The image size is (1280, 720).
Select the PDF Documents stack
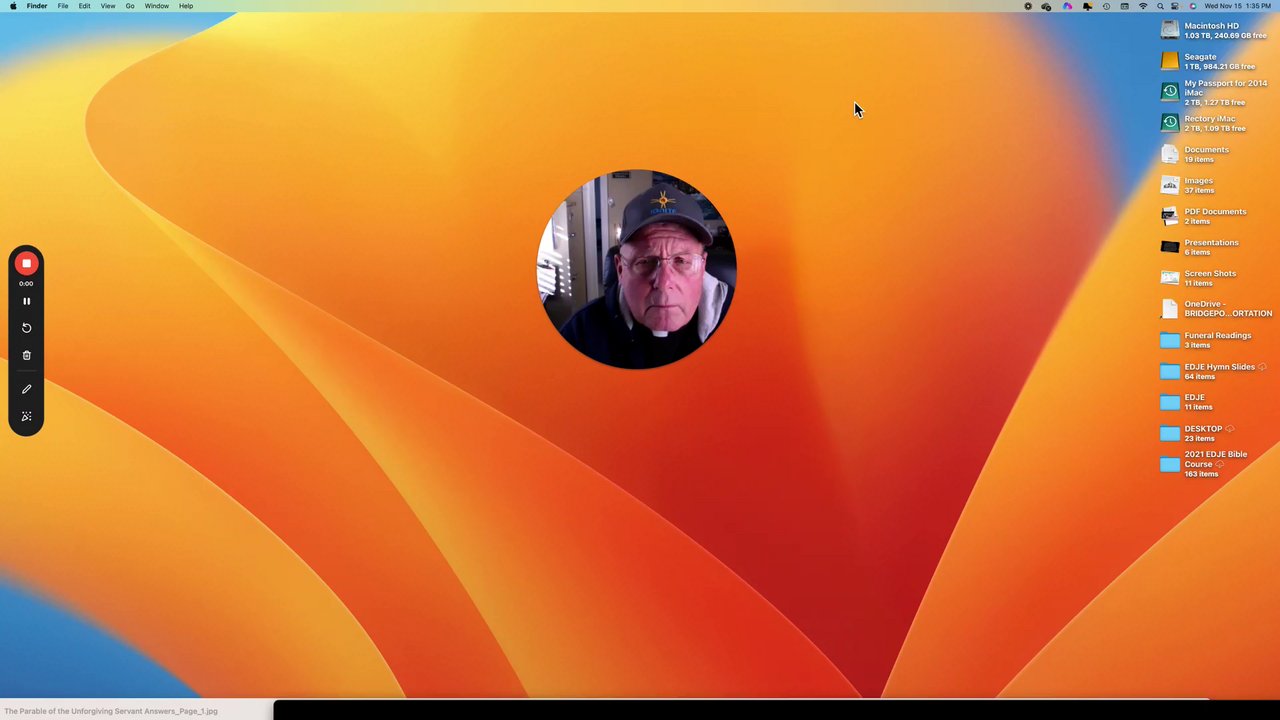click(1169, 216)
